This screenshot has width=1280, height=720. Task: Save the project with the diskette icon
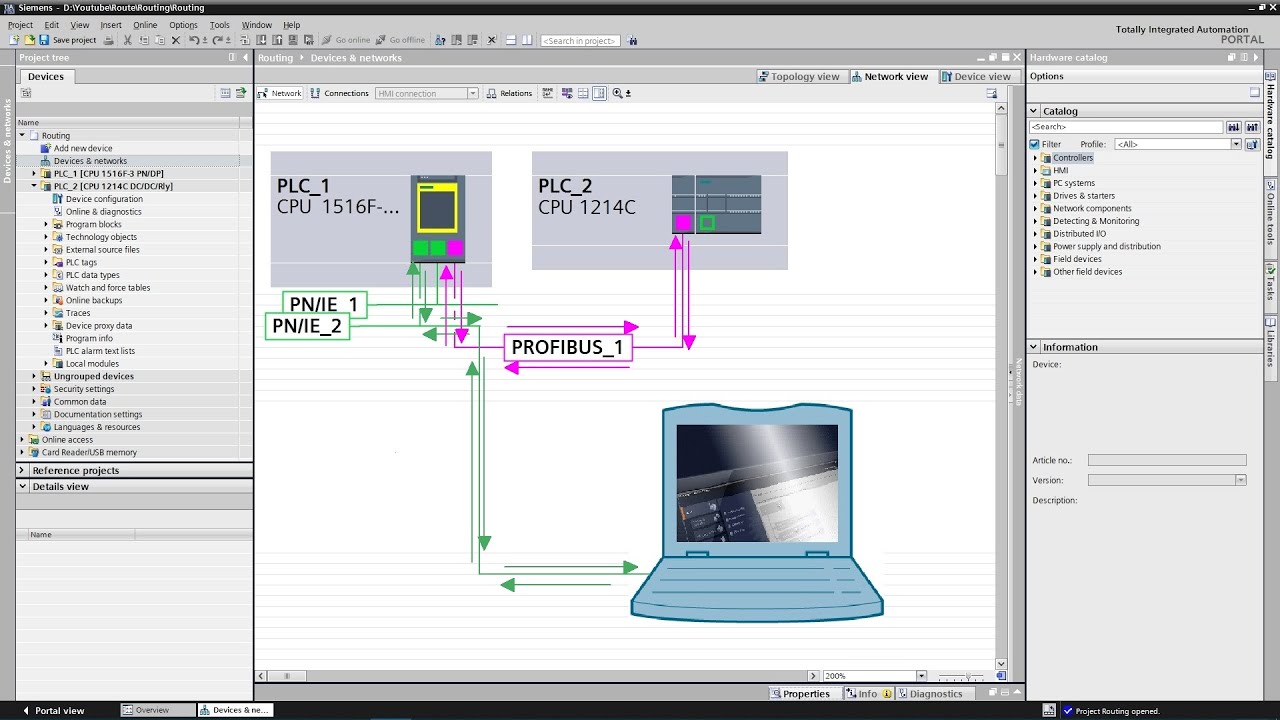(x=44, y=40)
